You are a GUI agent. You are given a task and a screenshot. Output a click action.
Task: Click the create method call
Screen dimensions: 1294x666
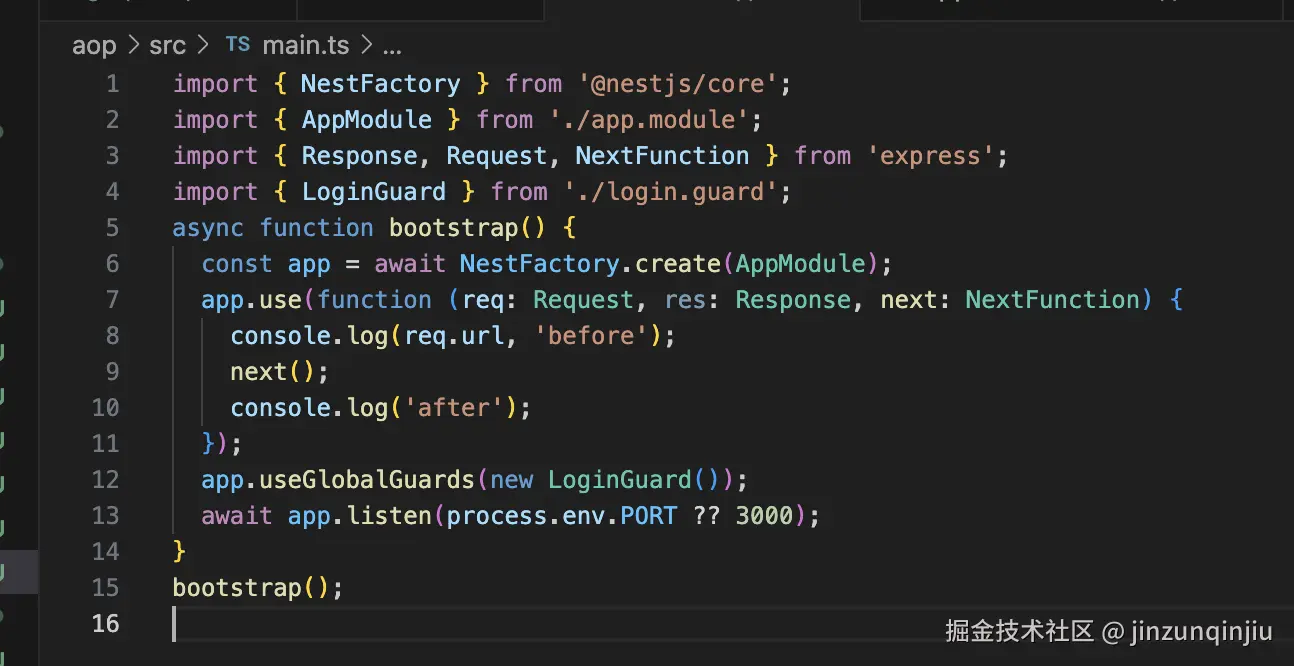pyautogui.click(x=677, y=264)
